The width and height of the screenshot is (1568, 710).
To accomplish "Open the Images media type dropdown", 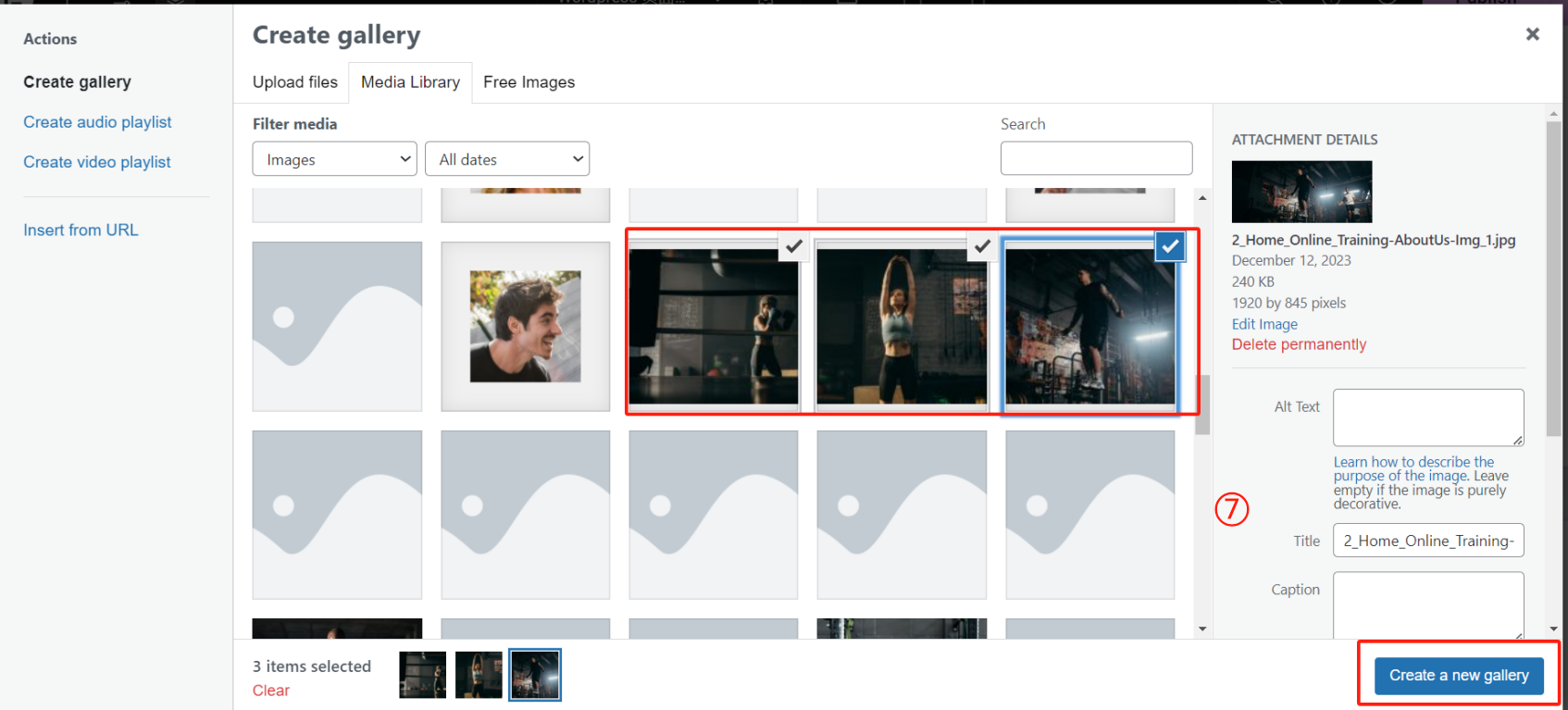I will click(335, 159).
